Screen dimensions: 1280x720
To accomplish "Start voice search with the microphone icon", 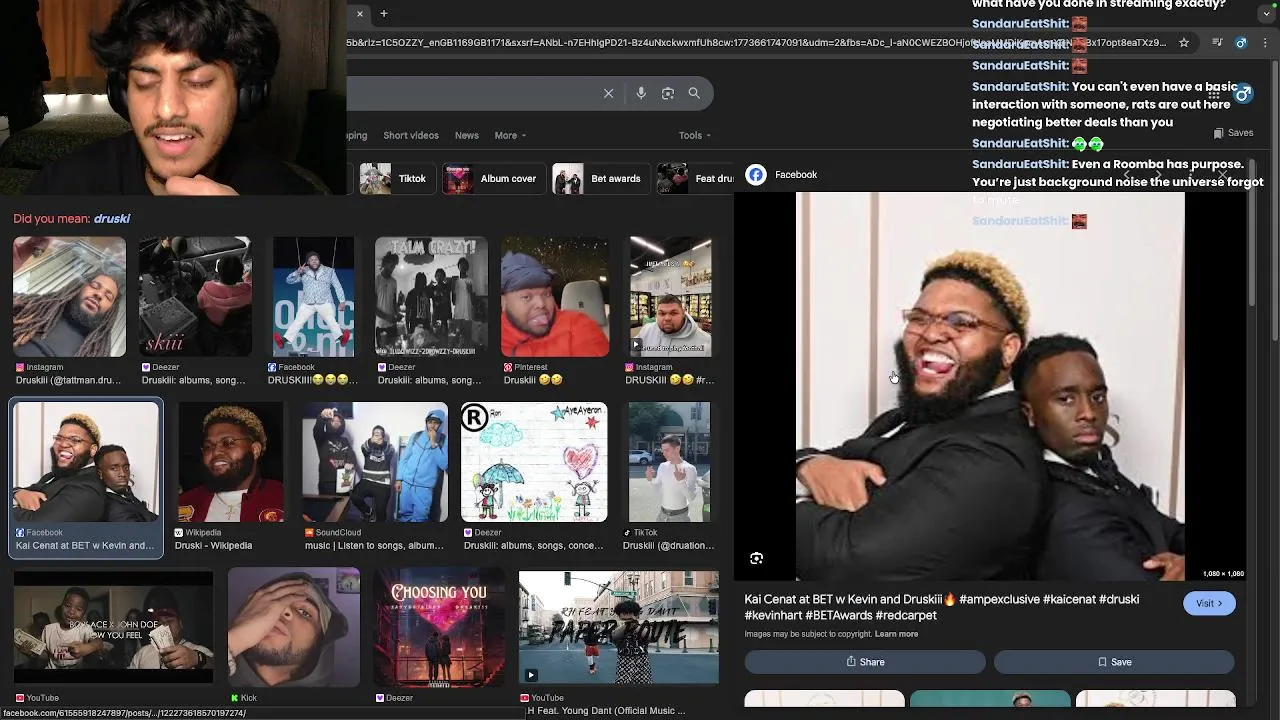I will 641,93.
